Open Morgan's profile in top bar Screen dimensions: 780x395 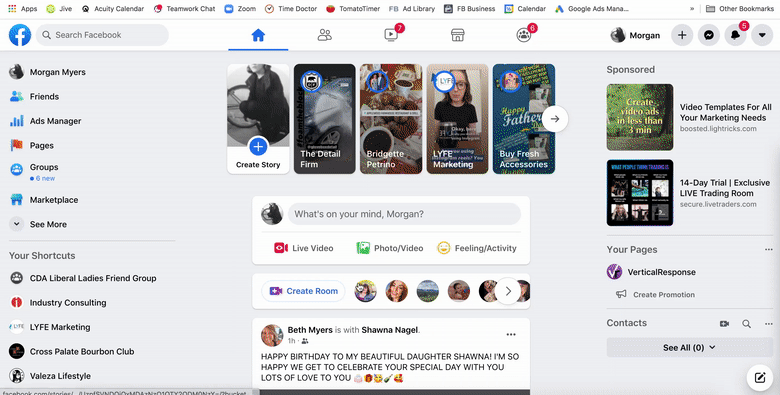coord(635,35)
